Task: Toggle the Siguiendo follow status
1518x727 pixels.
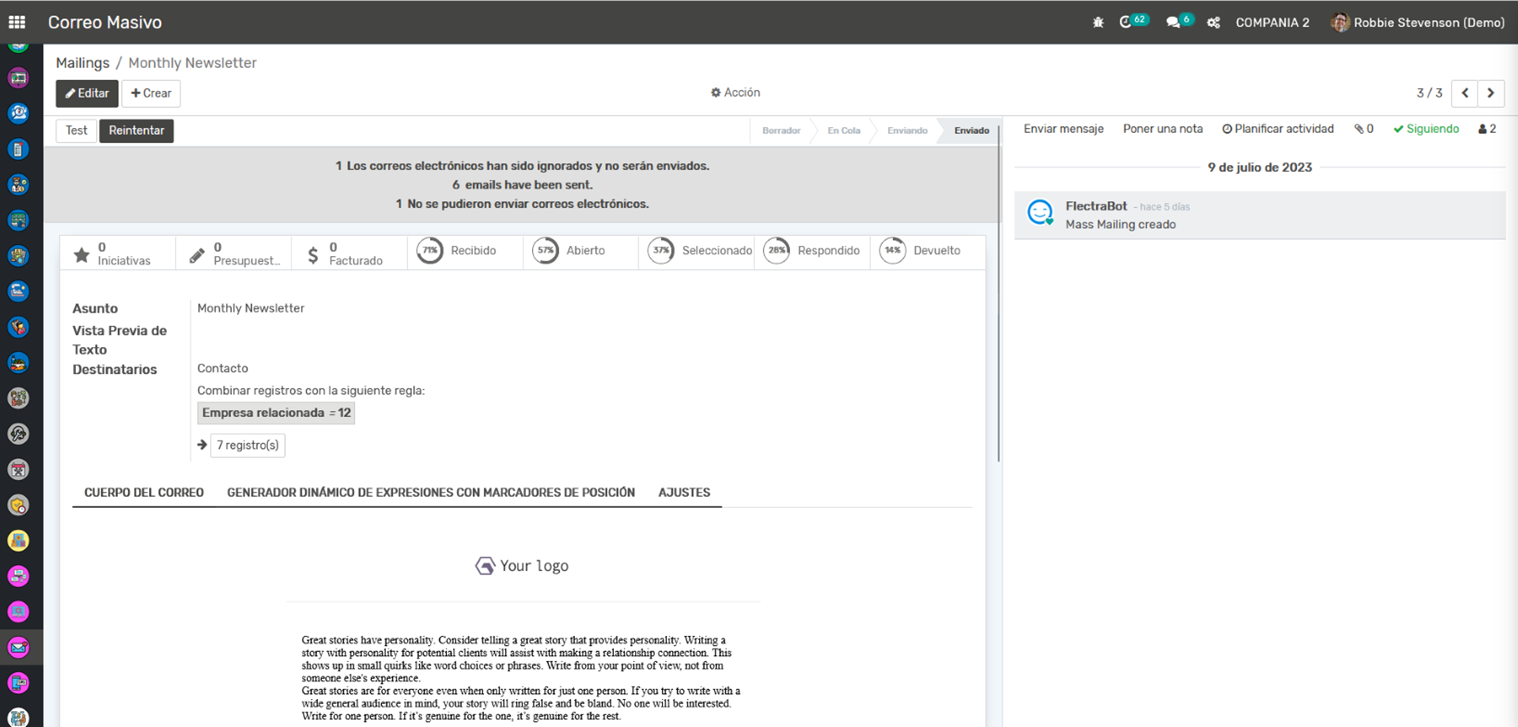Action: pos(1426,129)
